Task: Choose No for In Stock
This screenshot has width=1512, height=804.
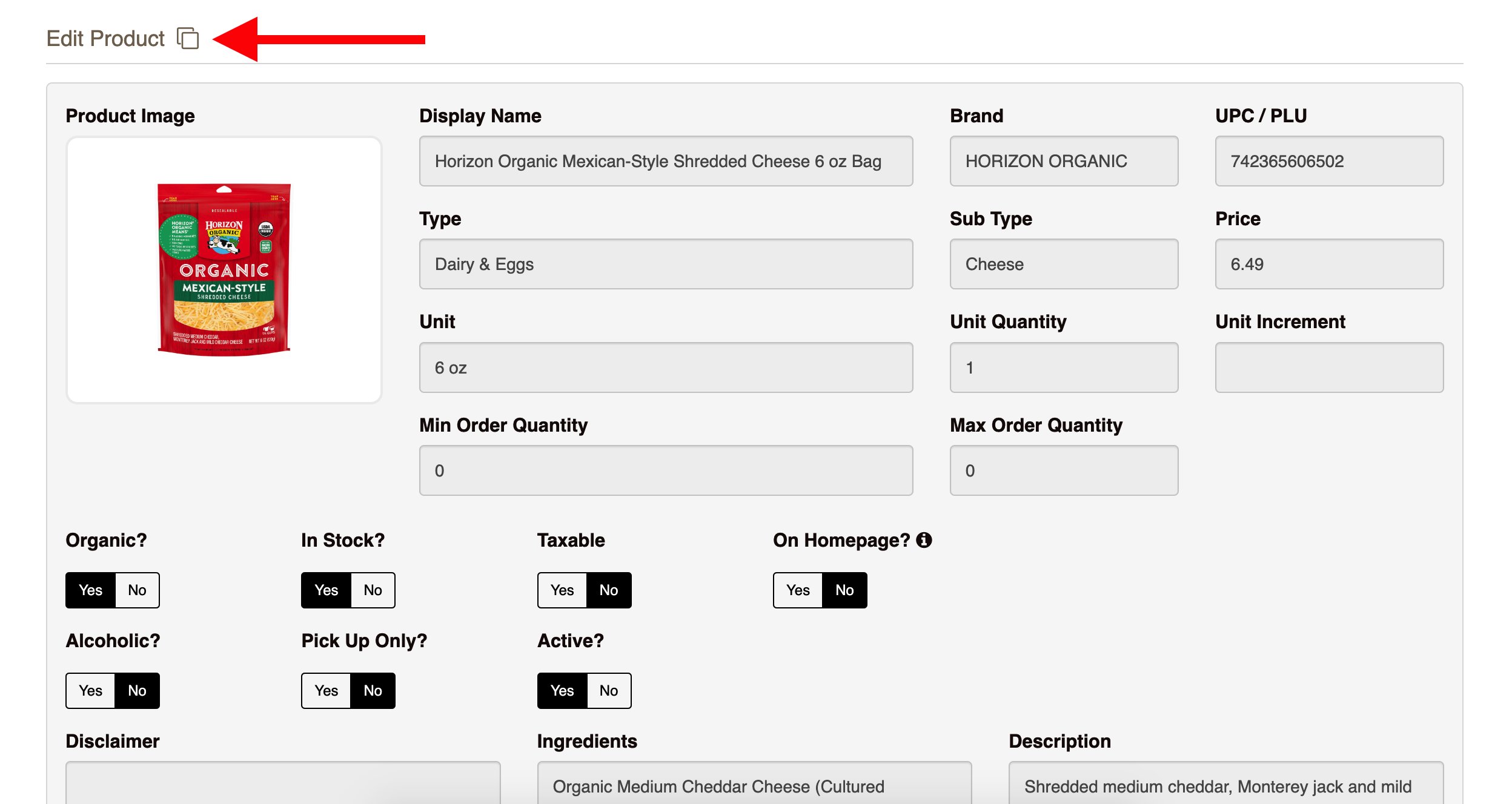Action: [x=373, y=590]
